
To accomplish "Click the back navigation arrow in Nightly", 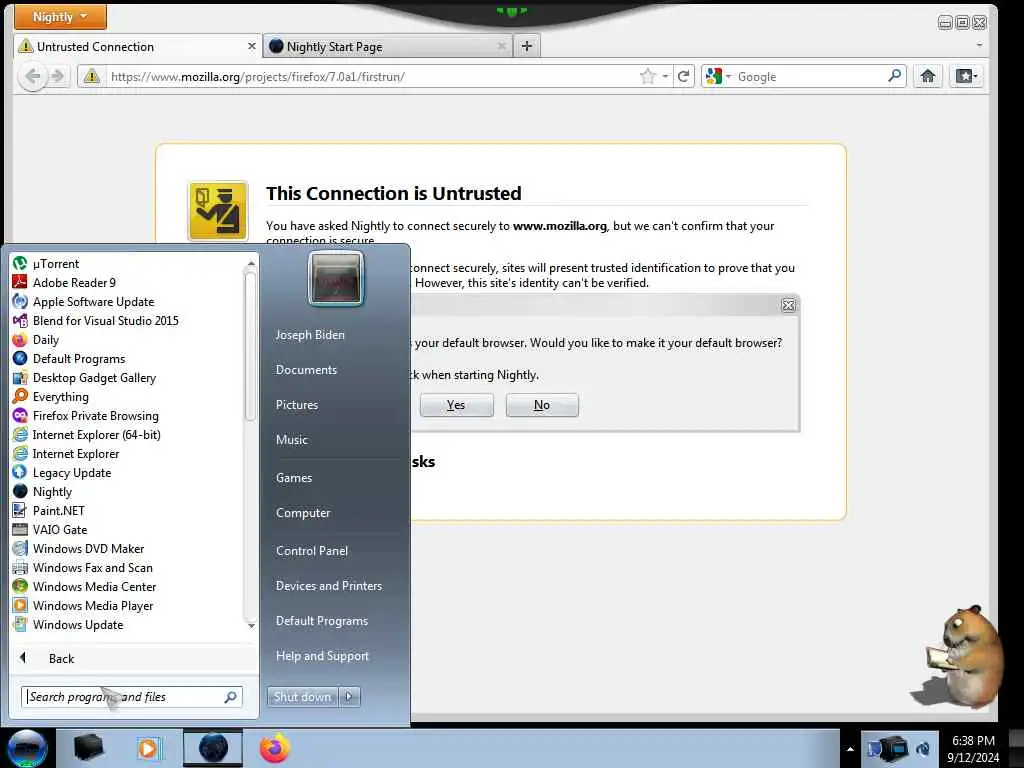I will click(32, 76).
